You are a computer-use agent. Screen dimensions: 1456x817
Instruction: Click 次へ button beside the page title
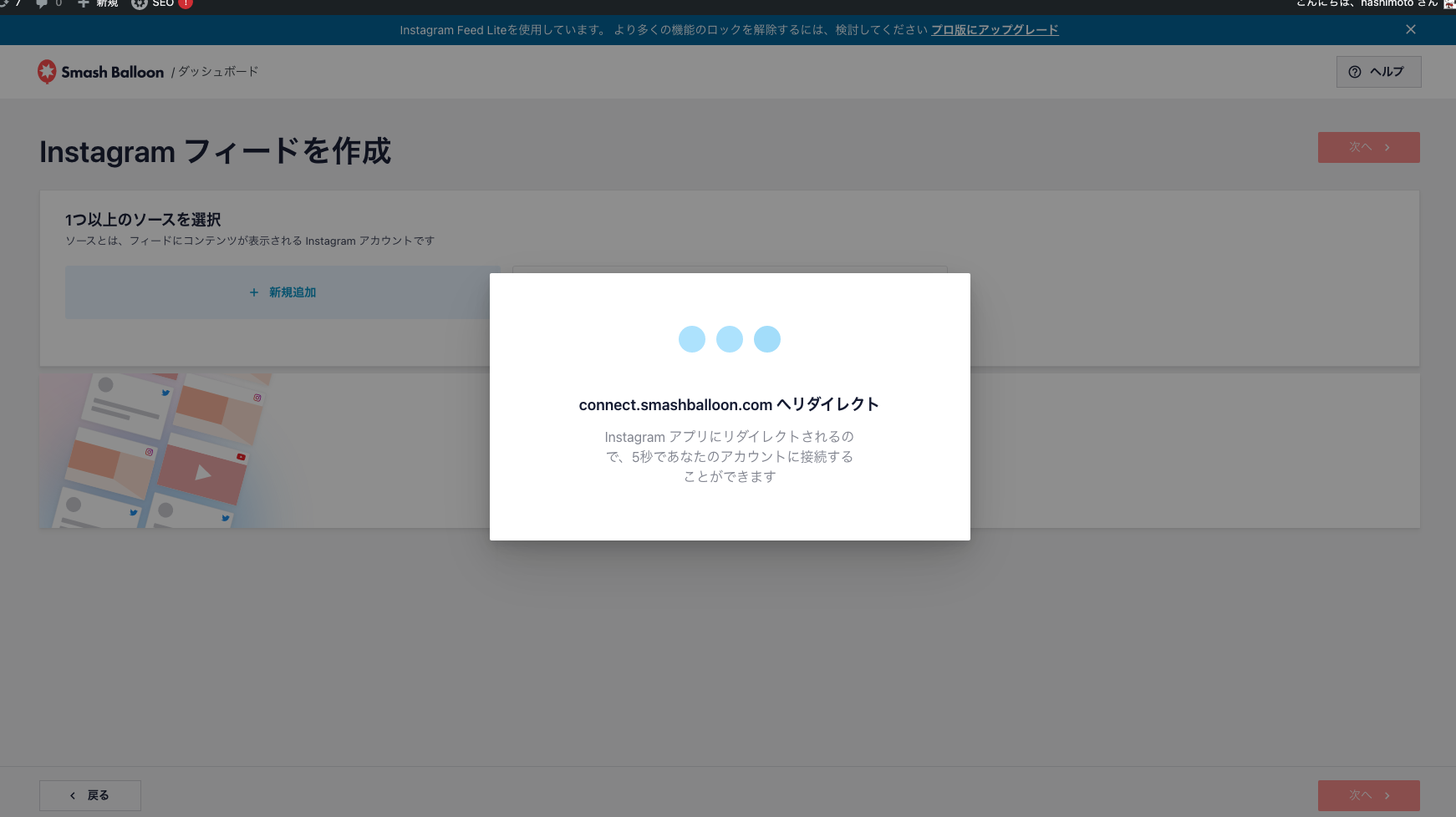1368,147
